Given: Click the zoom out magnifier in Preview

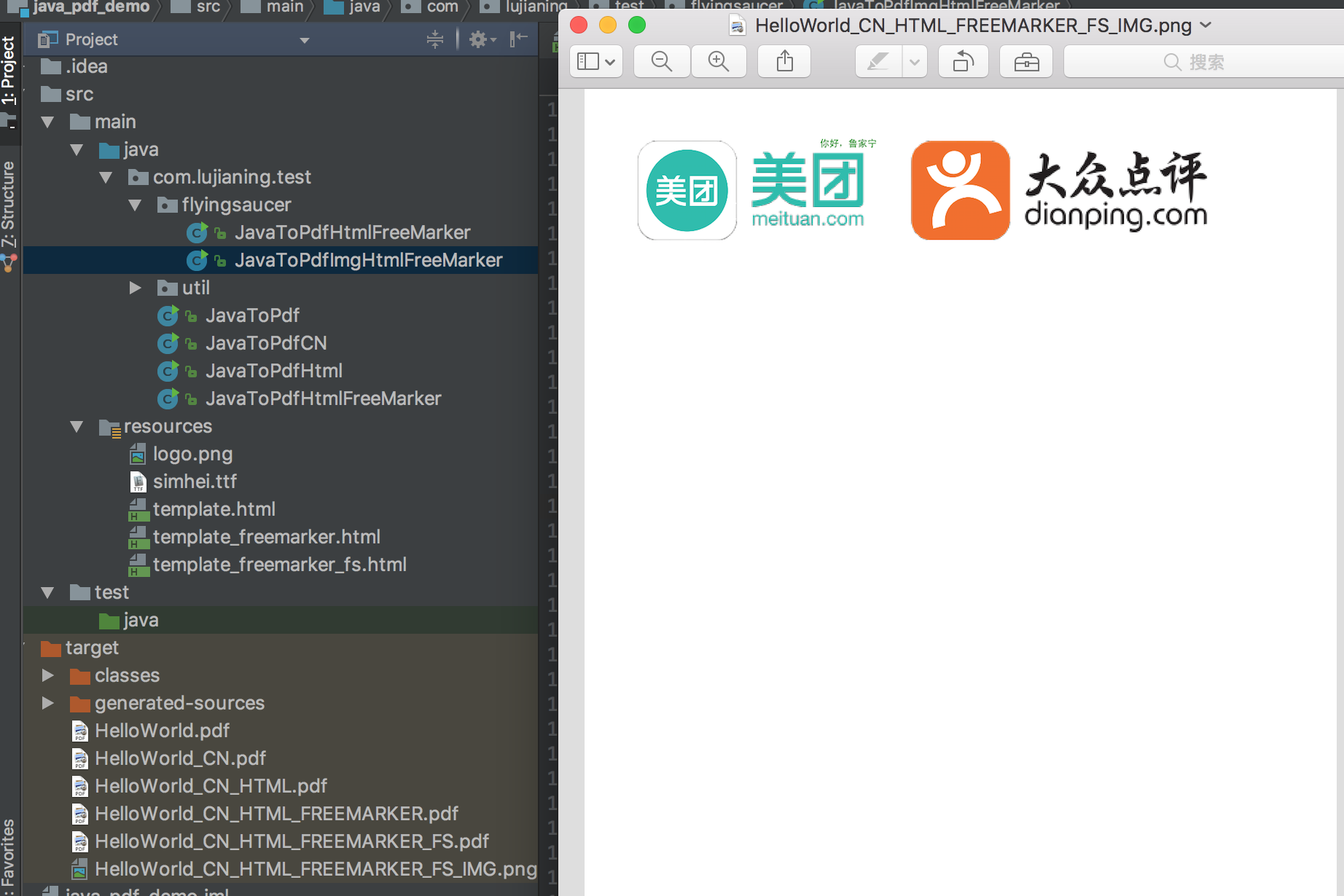Looking at the screenshot, I should [662, 62].
